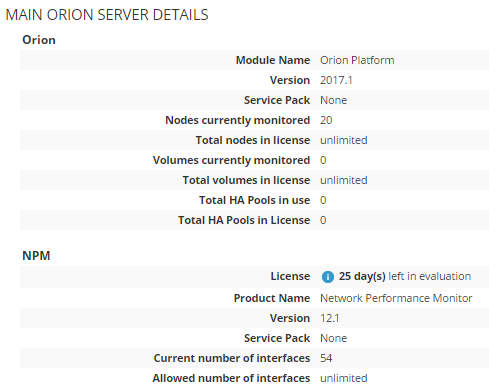This screenshot has height=389, width=489.
Task: Select the Orion version value '2017.1'
Action: (336, 80)
